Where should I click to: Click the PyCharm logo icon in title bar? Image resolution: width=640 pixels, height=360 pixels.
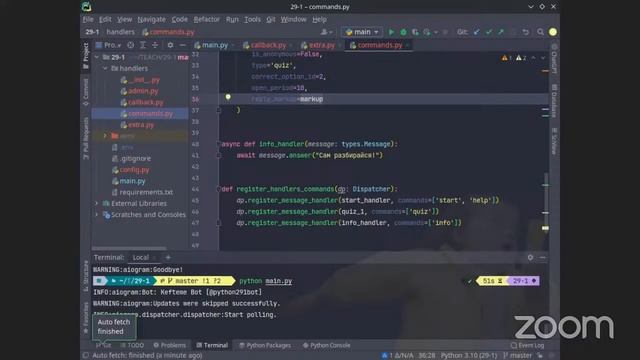point(87,7)
